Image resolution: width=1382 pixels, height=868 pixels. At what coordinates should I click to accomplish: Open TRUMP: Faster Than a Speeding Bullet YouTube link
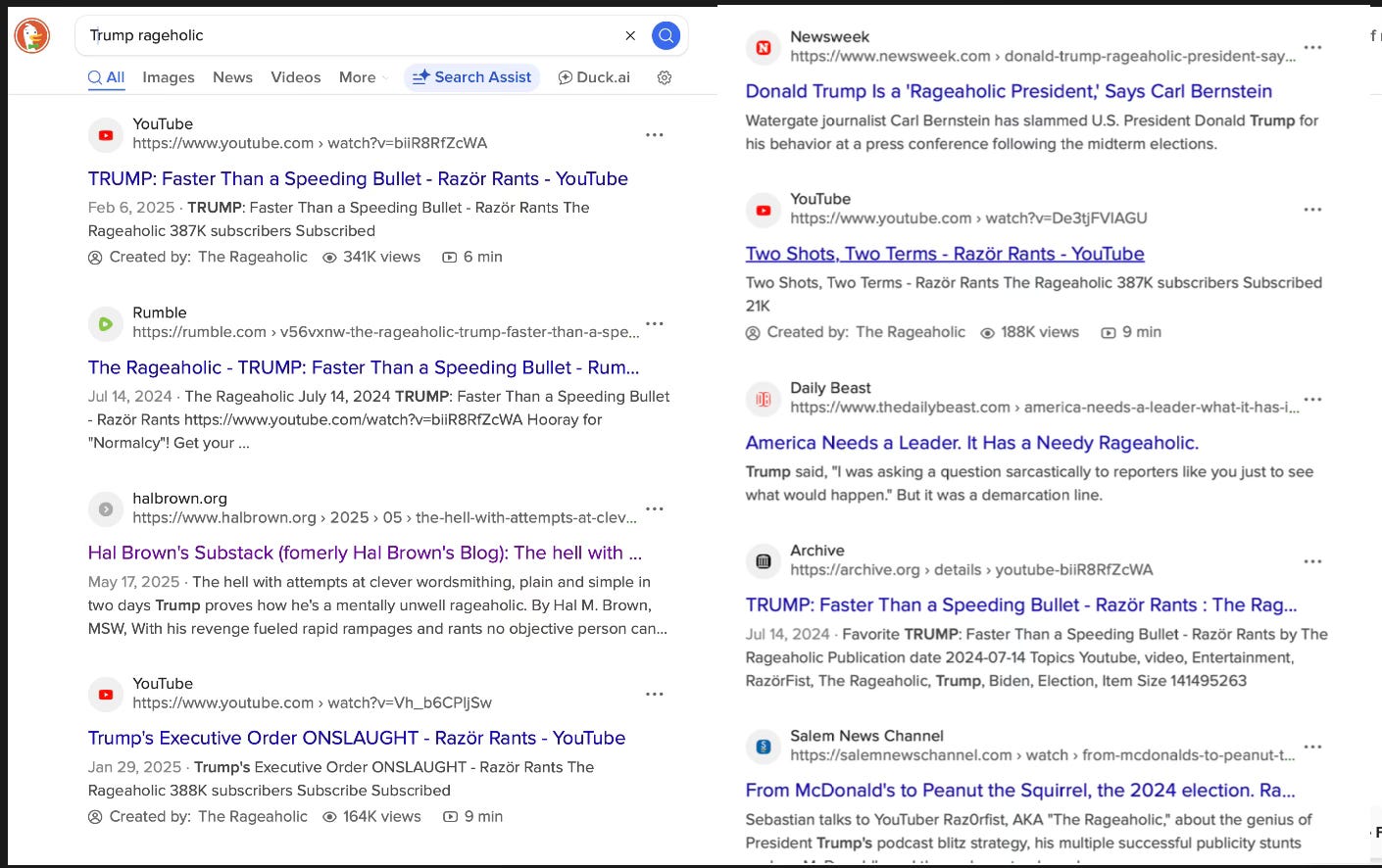(358, 178)
